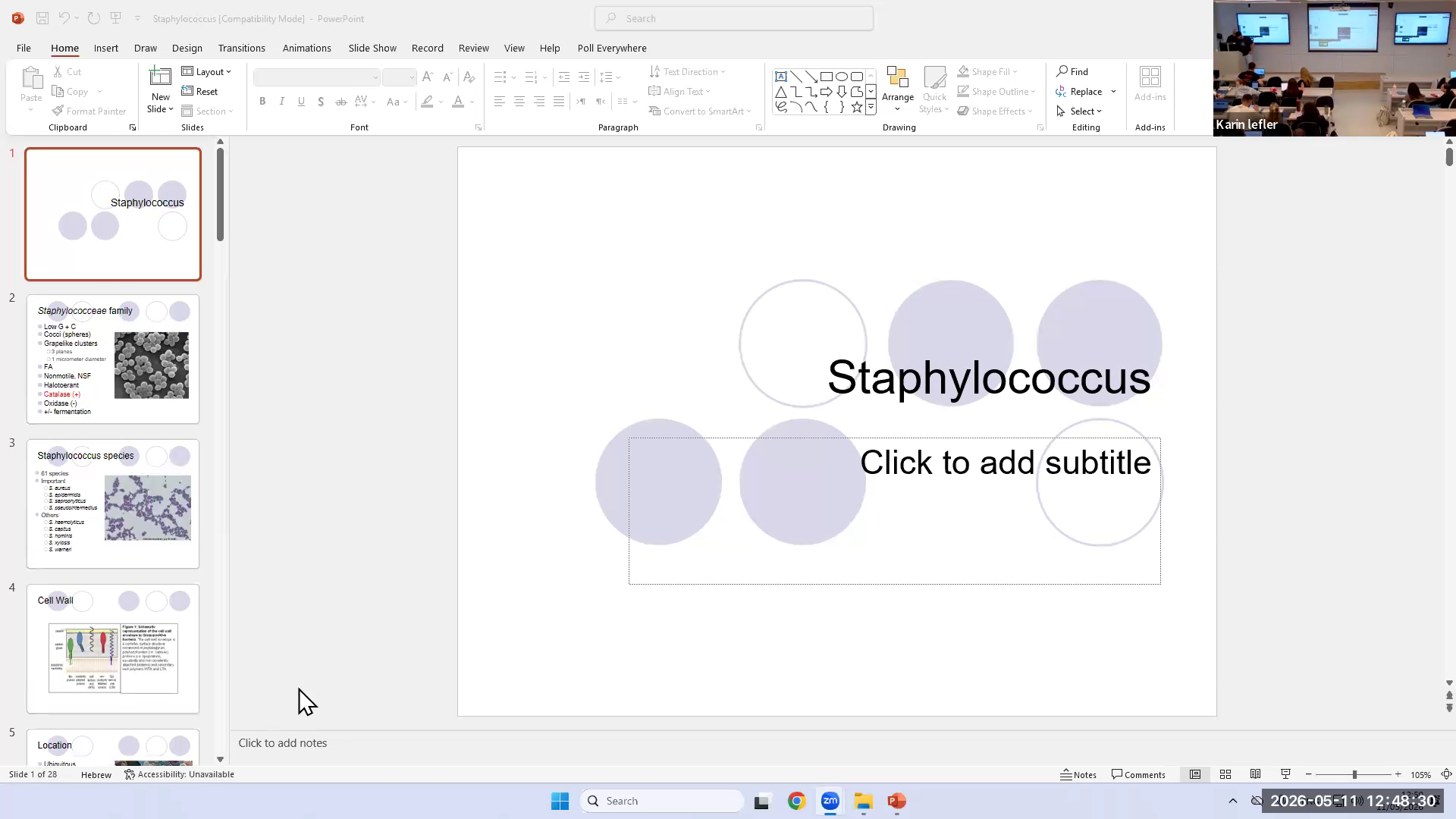Select the Text Box shape tool
Image resolution: width=1456 pixels, height=819 pixels.
coord(780,77)
